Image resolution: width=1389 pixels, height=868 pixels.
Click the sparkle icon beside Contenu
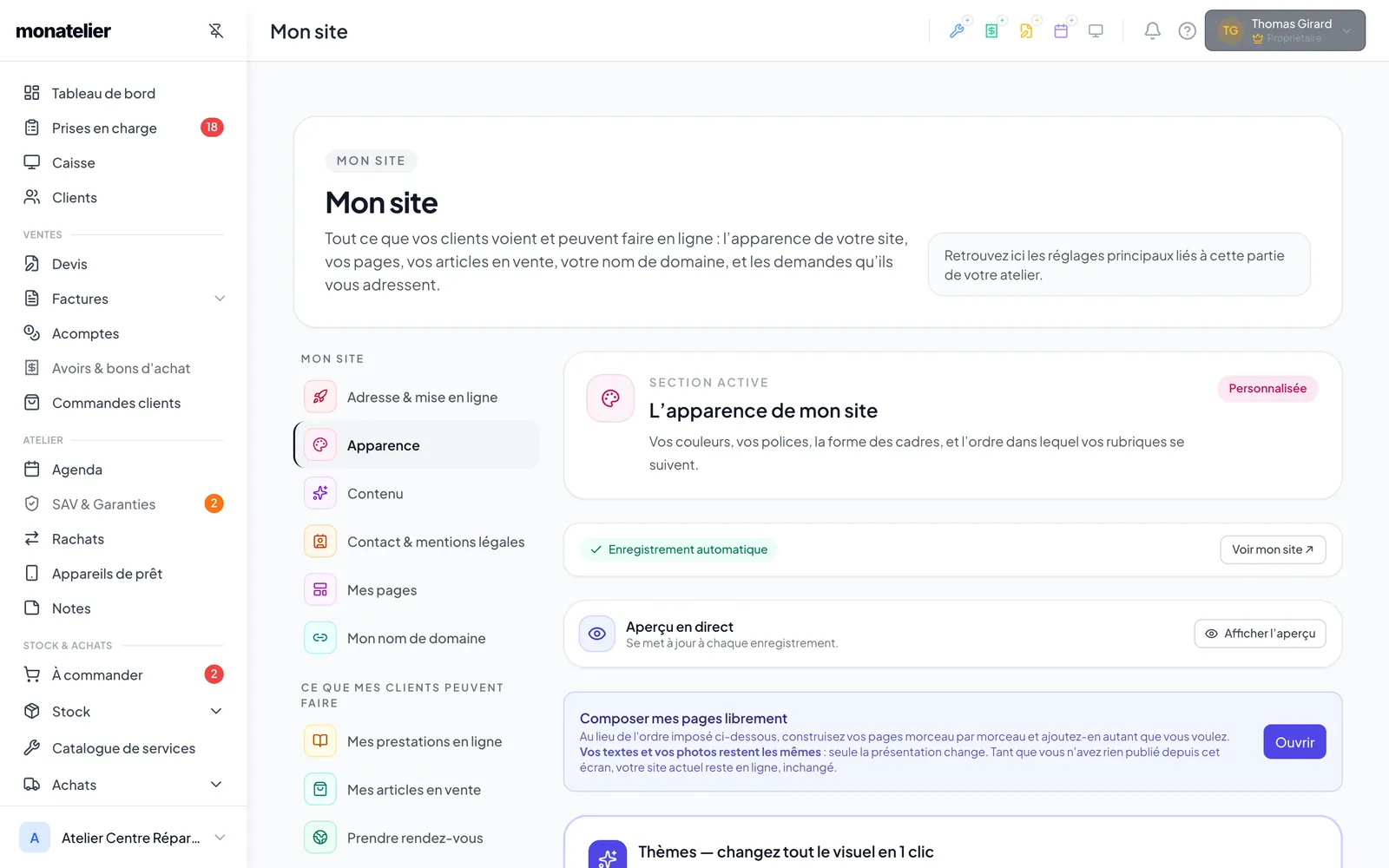(320, 493)
